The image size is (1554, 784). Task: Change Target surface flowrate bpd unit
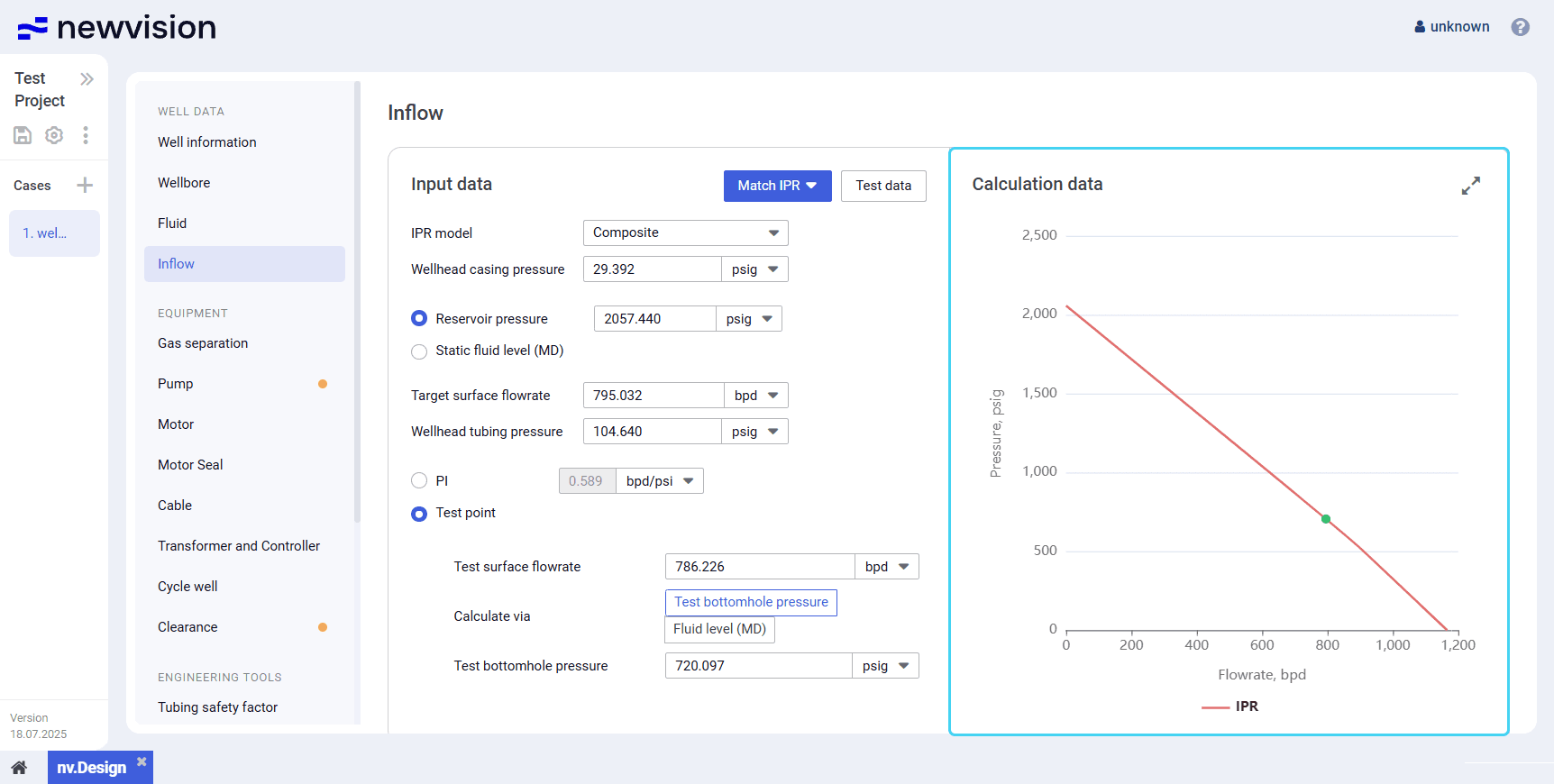(x=755, y=396)
